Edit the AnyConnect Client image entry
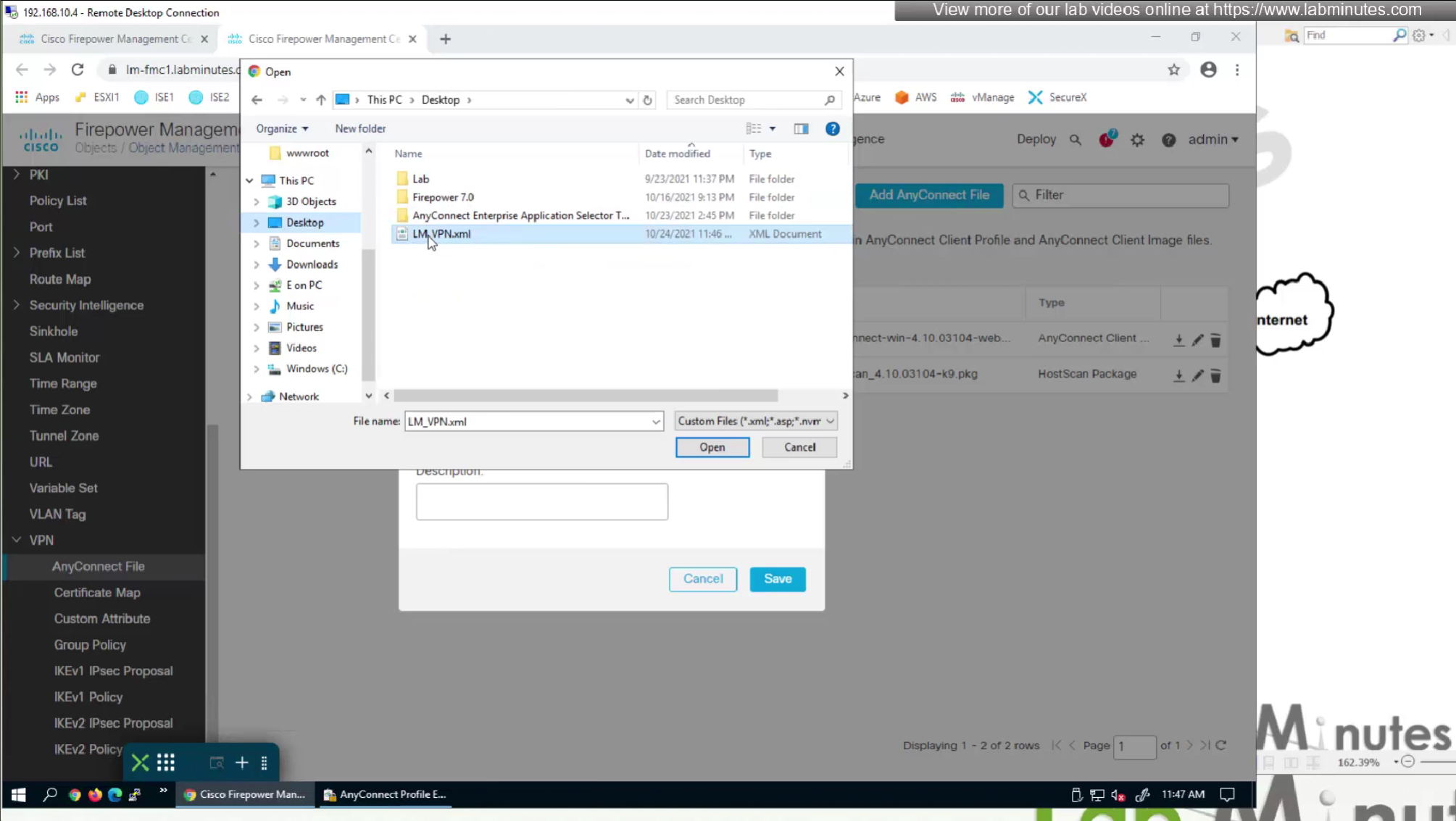 (x=1197, y=340)
